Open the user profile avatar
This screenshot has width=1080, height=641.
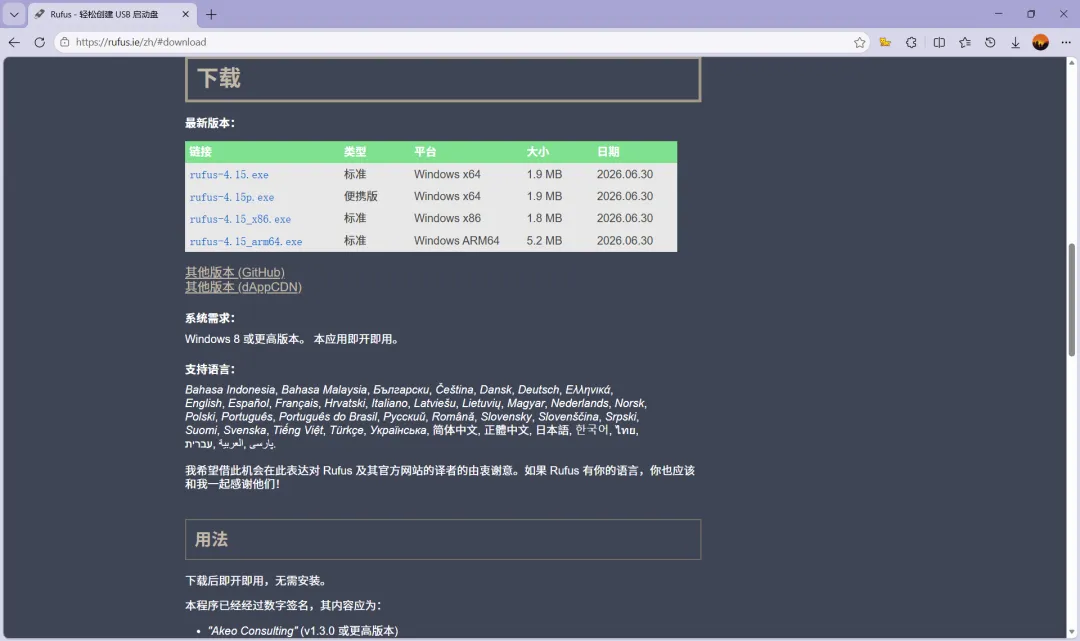(1040, 43)
